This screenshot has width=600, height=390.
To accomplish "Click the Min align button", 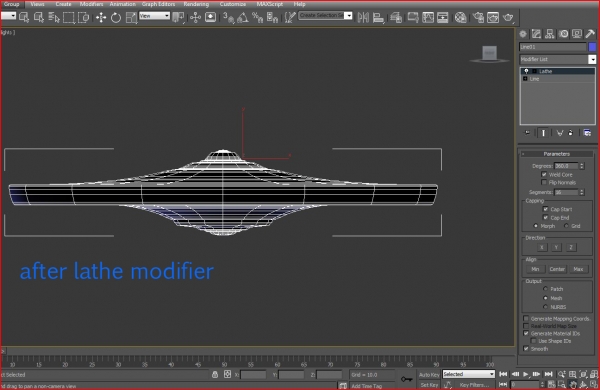I will coord(535,269).
